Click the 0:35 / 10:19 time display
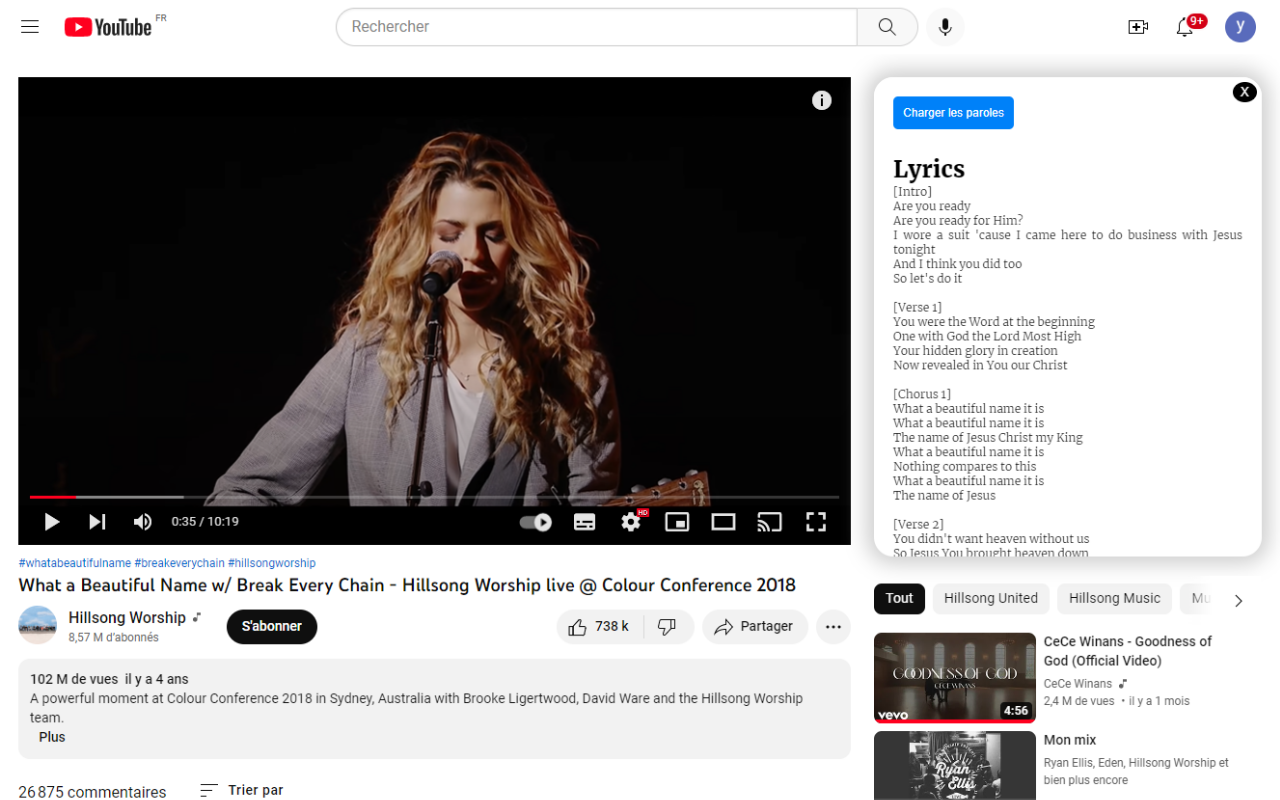Screen dimensions: 1280x800 coord(205,522)
